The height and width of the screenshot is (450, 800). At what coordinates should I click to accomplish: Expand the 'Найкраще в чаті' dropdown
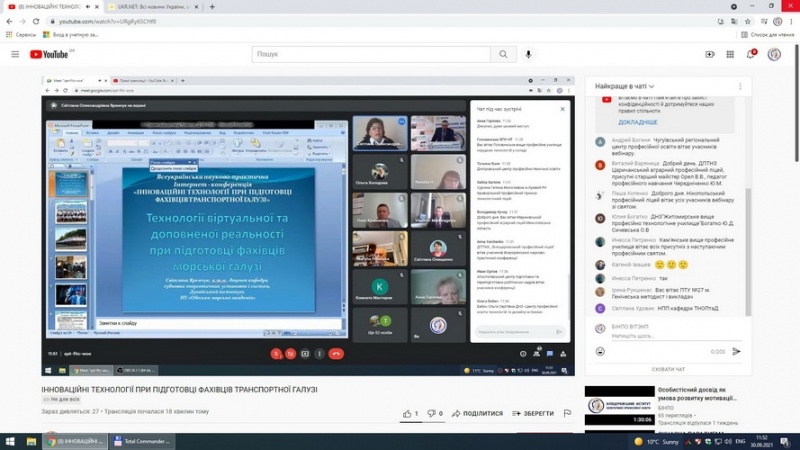(626, 87)
